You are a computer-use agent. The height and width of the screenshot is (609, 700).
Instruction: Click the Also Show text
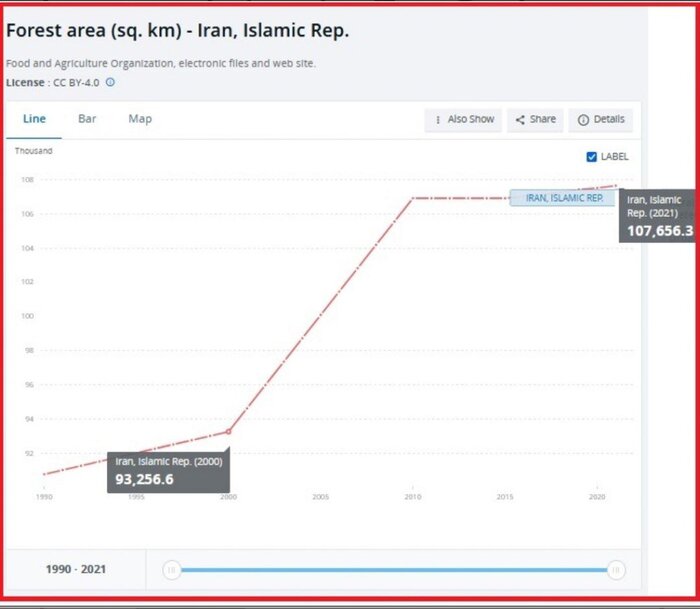[x=470, y=120]
